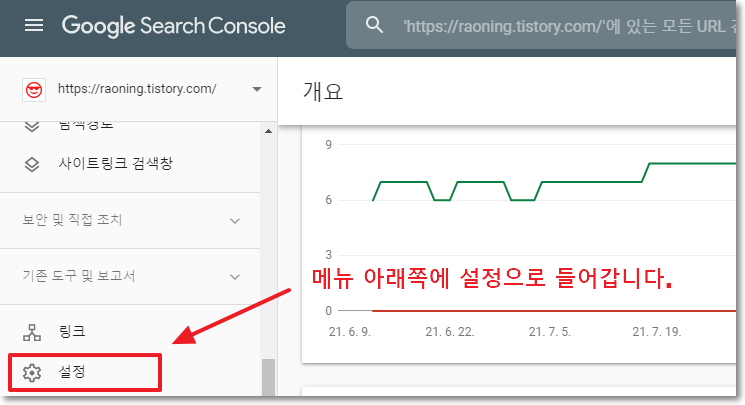Click the red line on the chart
Image resolution: width=745 pixels, height=405 pixels.
click(x=554, y=311)
